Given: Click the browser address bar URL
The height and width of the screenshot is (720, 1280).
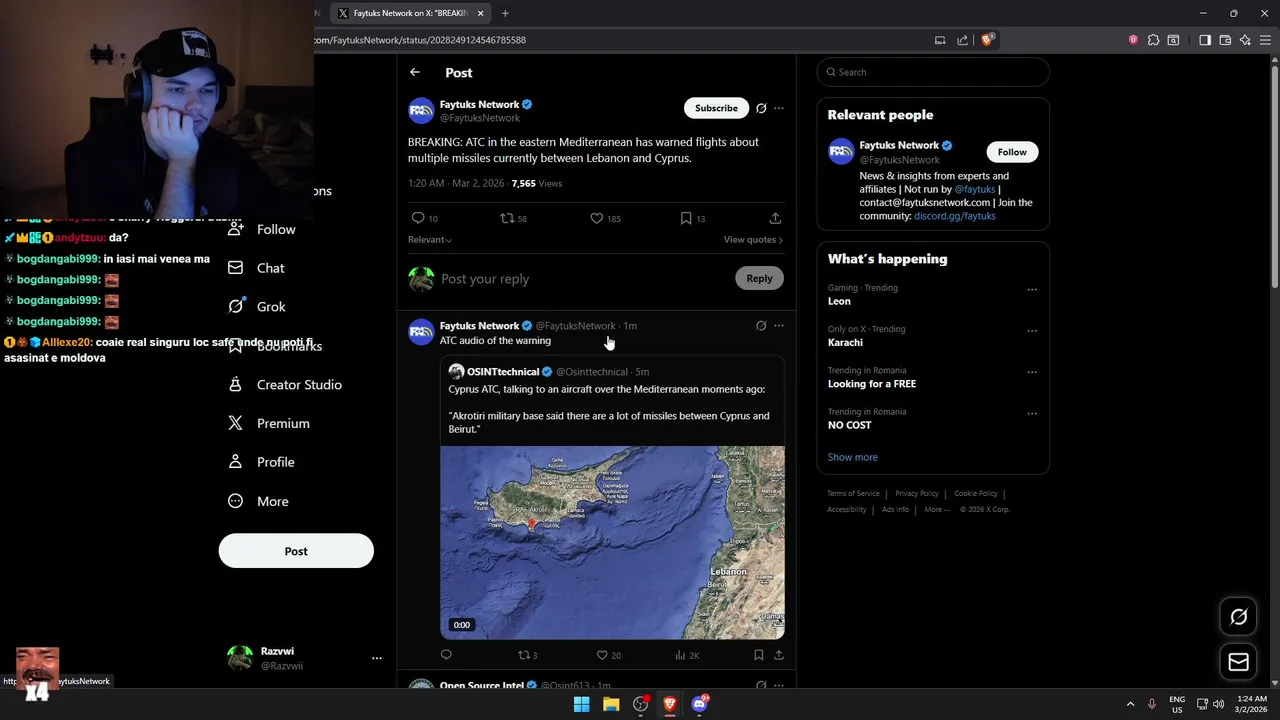Looking at the screenshot, I should (420, 40).
